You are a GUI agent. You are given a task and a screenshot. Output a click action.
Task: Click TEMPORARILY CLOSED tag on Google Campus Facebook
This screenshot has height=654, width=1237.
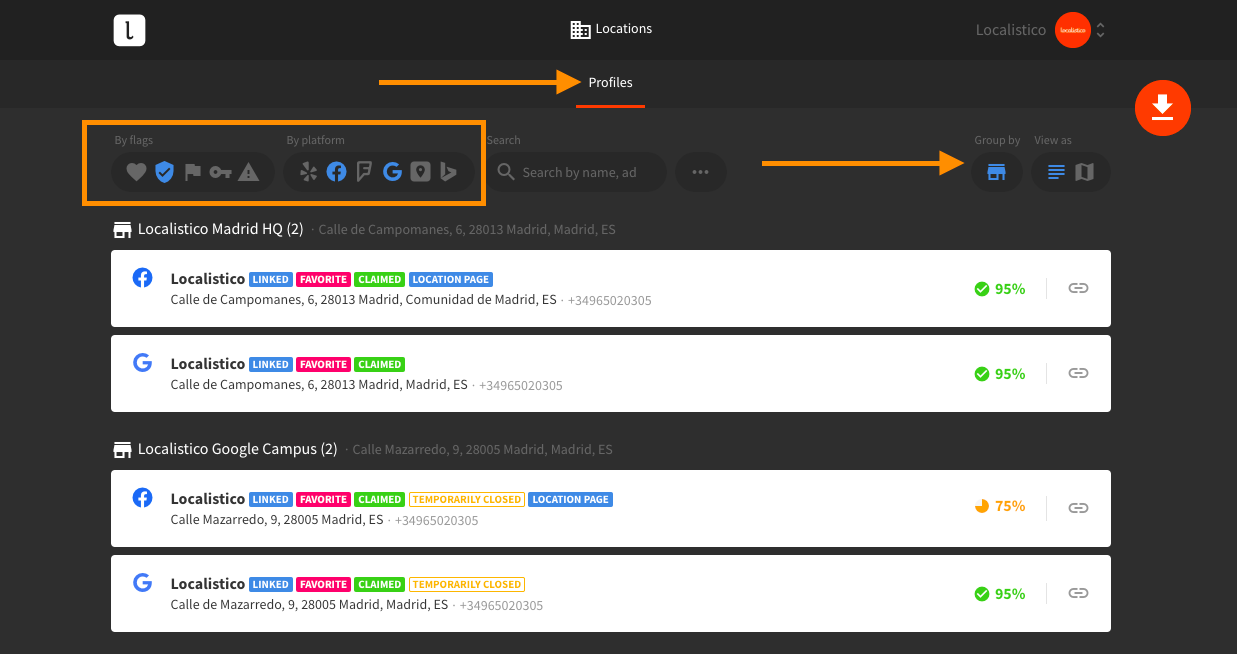466,499
